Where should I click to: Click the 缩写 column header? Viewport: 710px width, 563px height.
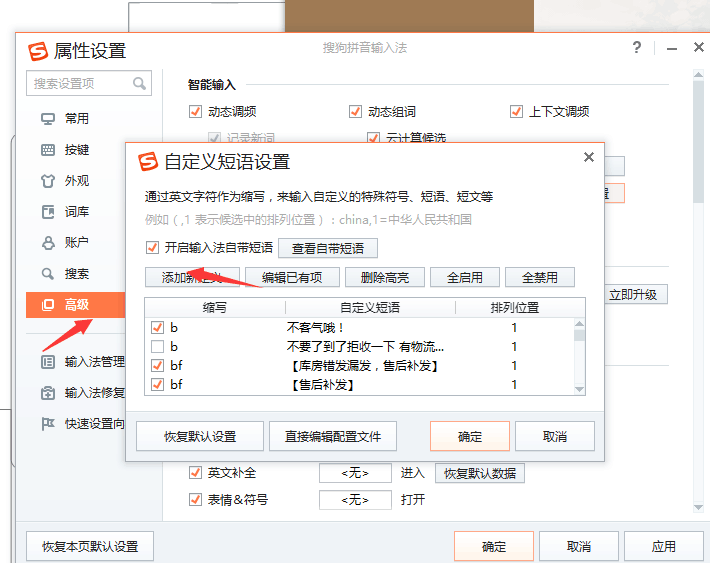215,308
